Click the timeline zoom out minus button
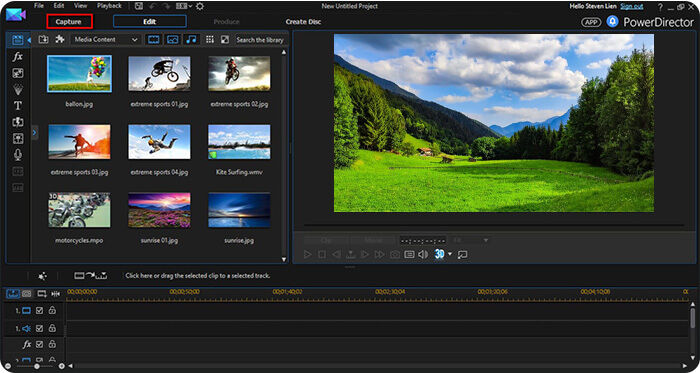The width and height of the screenshot is (700, 373). pyautogui.click(x=8, y=366)
